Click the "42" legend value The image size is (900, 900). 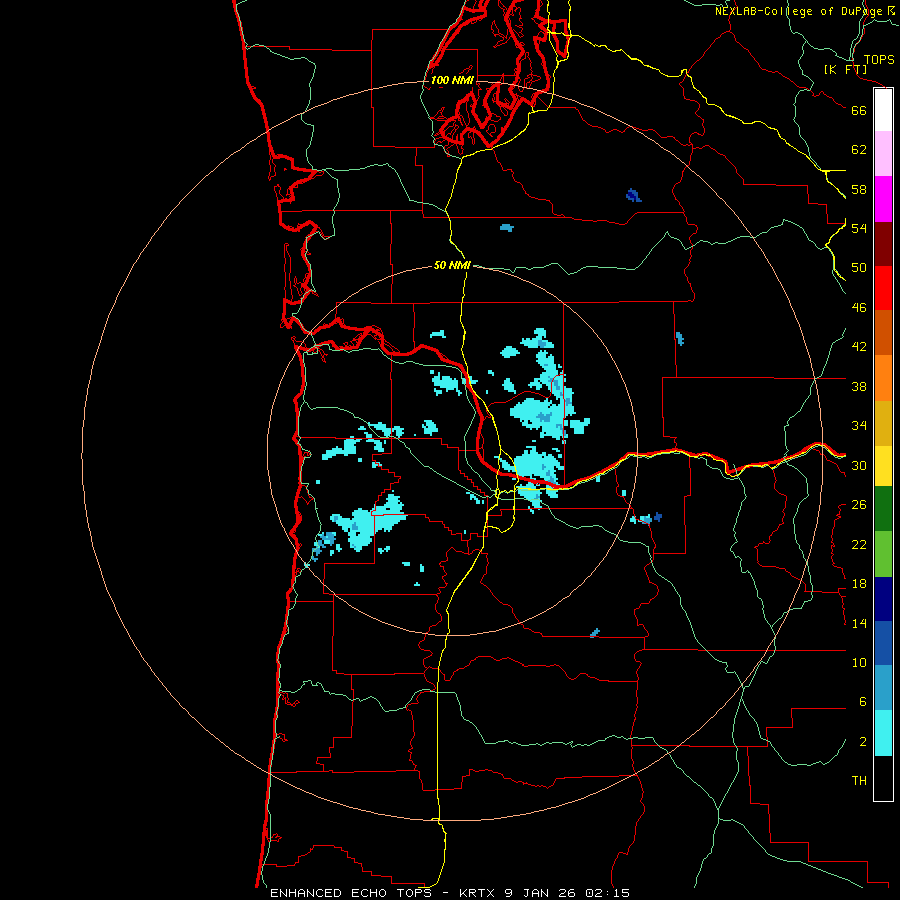859,347
